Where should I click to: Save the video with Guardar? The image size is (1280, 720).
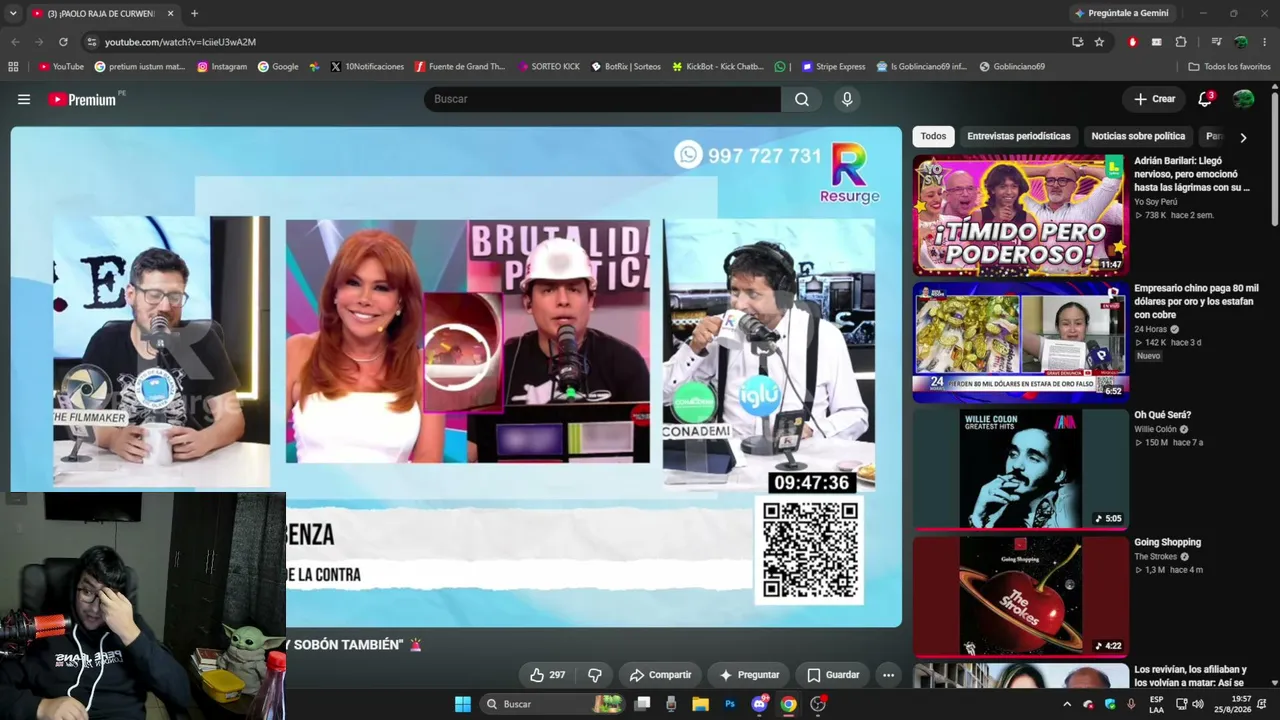[x=833, y=675]
